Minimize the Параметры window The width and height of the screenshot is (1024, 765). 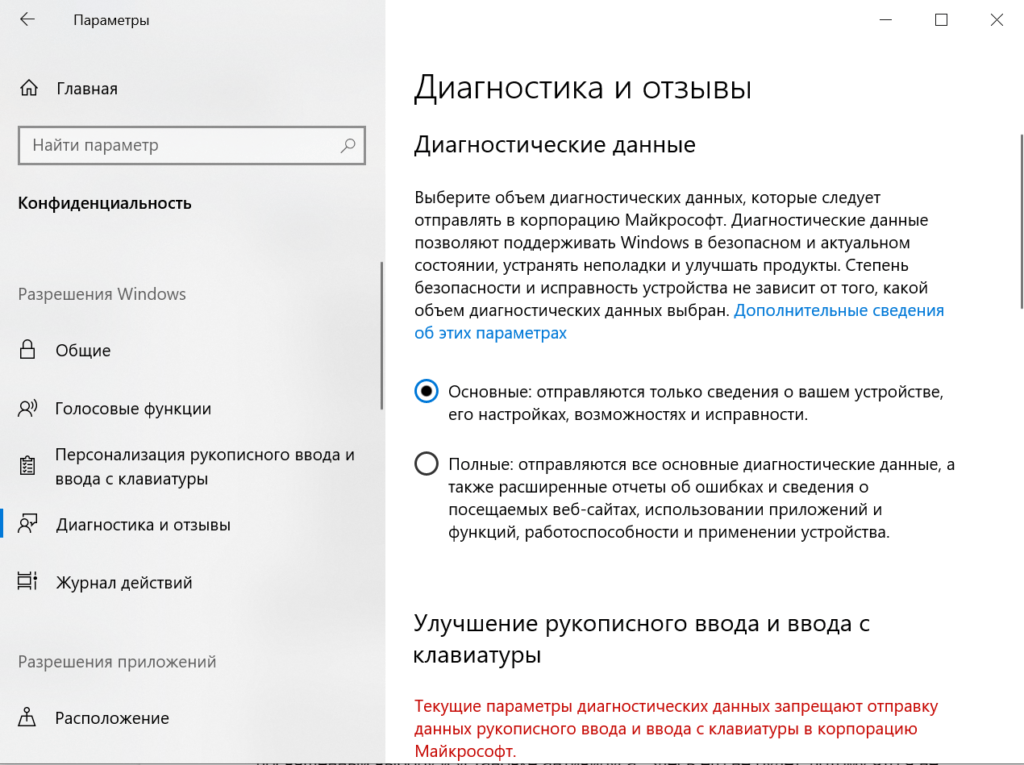point(886,20)
